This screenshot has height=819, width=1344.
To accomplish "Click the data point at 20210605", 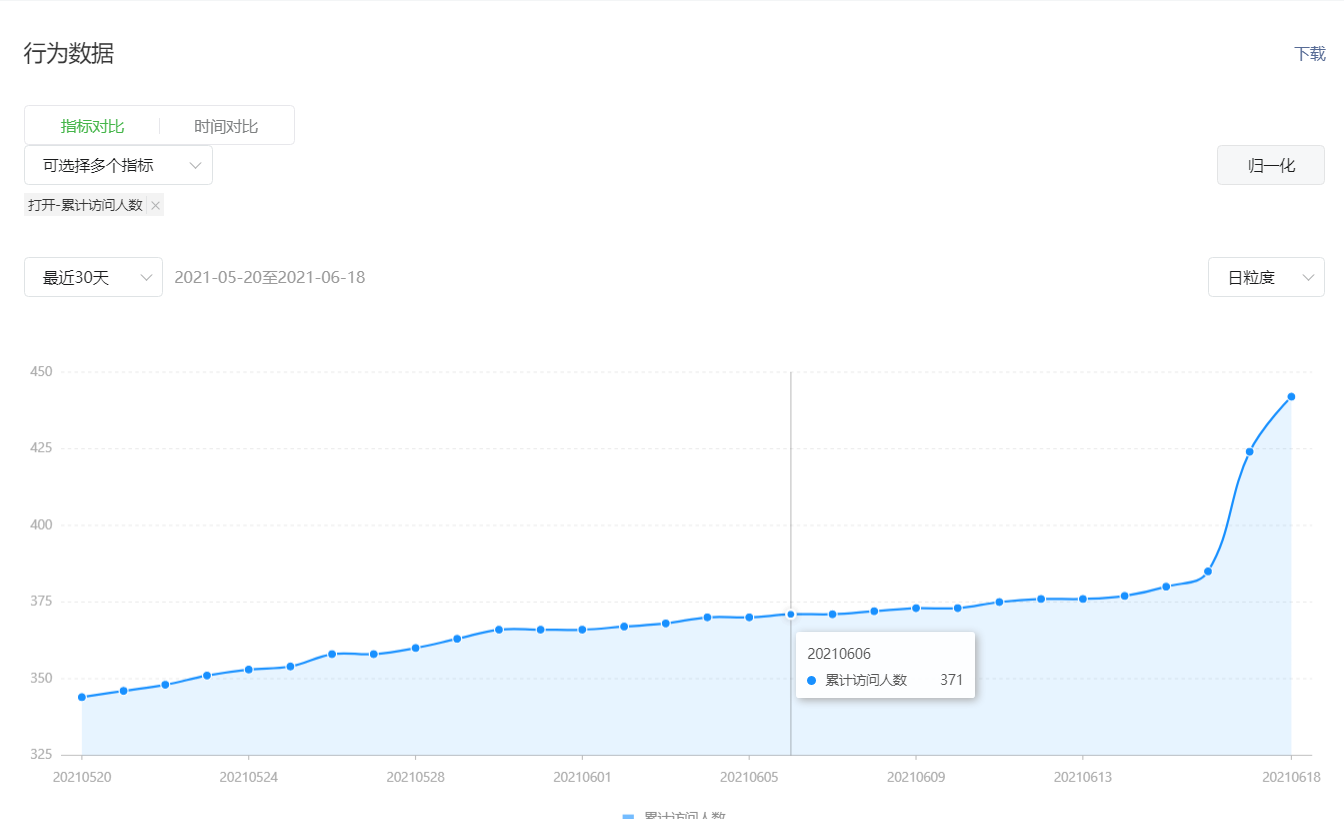I will pyautogui.click(x=749, y=617).
